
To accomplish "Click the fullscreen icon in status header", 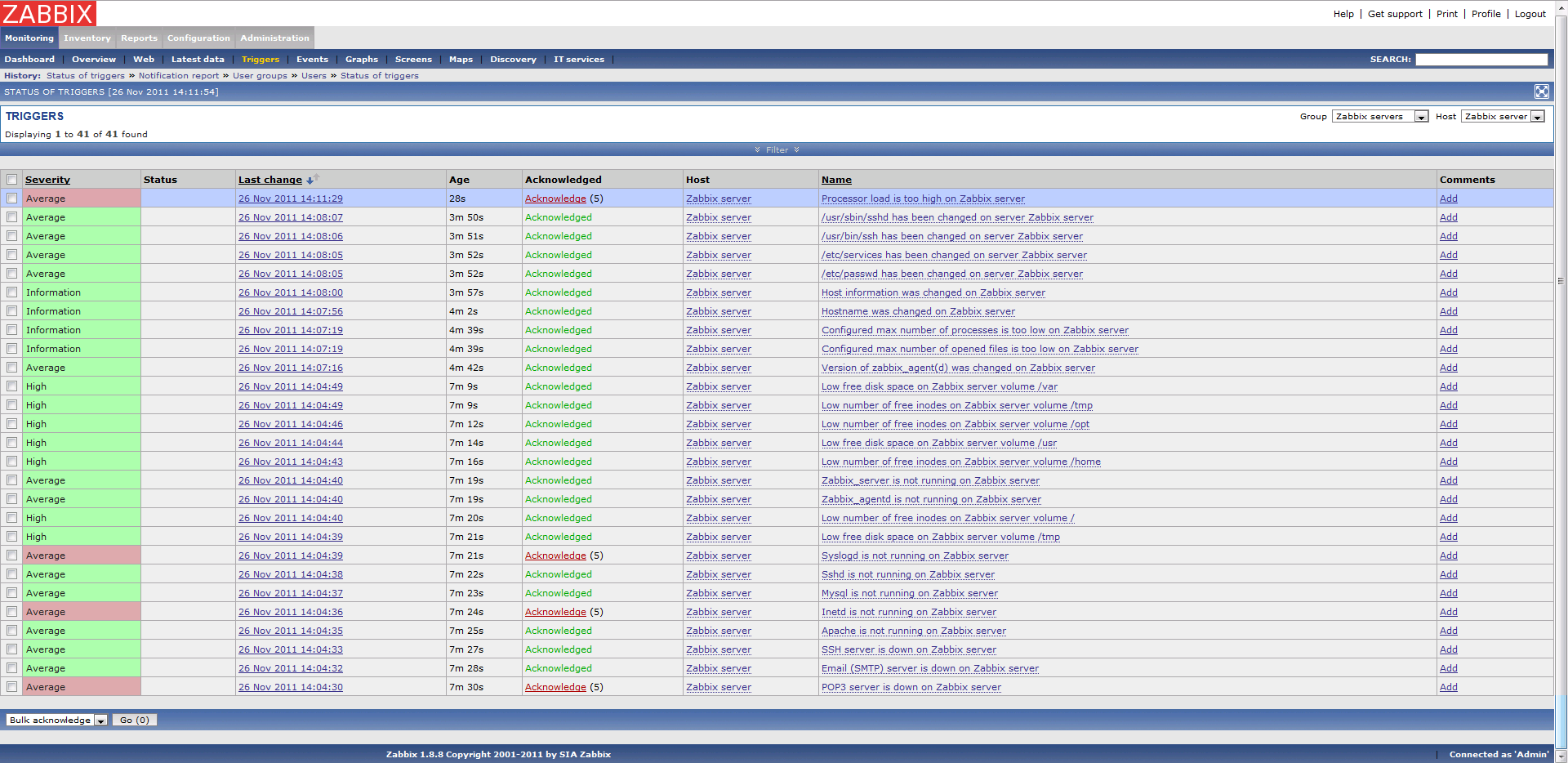I will (1541, 91).
